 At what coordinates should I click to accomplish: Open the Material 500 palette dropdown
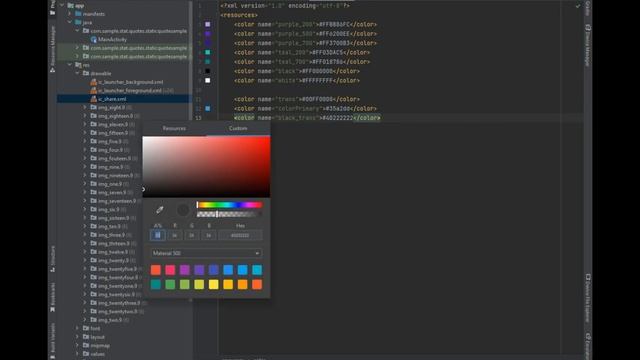(x=206, y=253)
